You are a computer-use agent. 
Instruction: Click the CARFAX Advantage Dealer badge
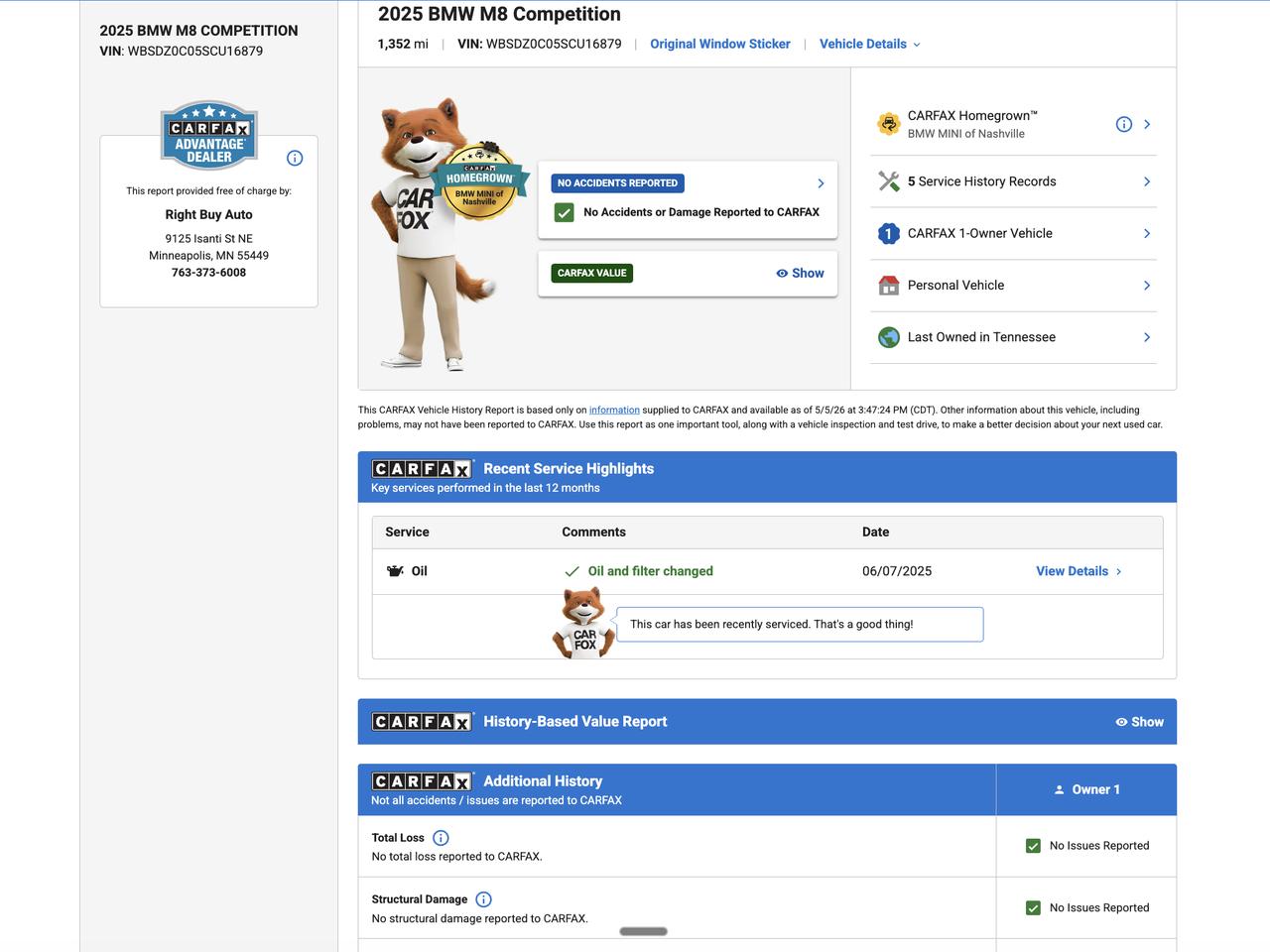tap(209, 135)
